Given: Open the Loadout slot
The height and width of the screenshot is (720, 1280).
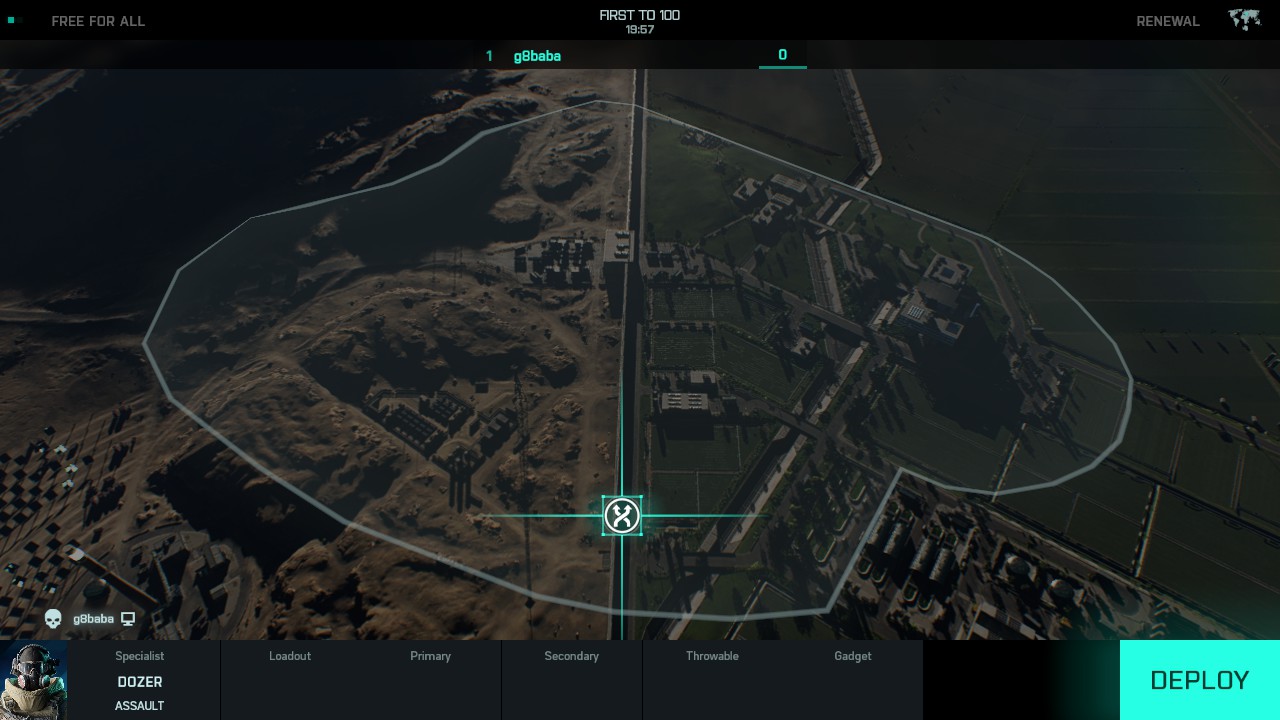Looking at the screenshot, I should click(x=290, y=680).
